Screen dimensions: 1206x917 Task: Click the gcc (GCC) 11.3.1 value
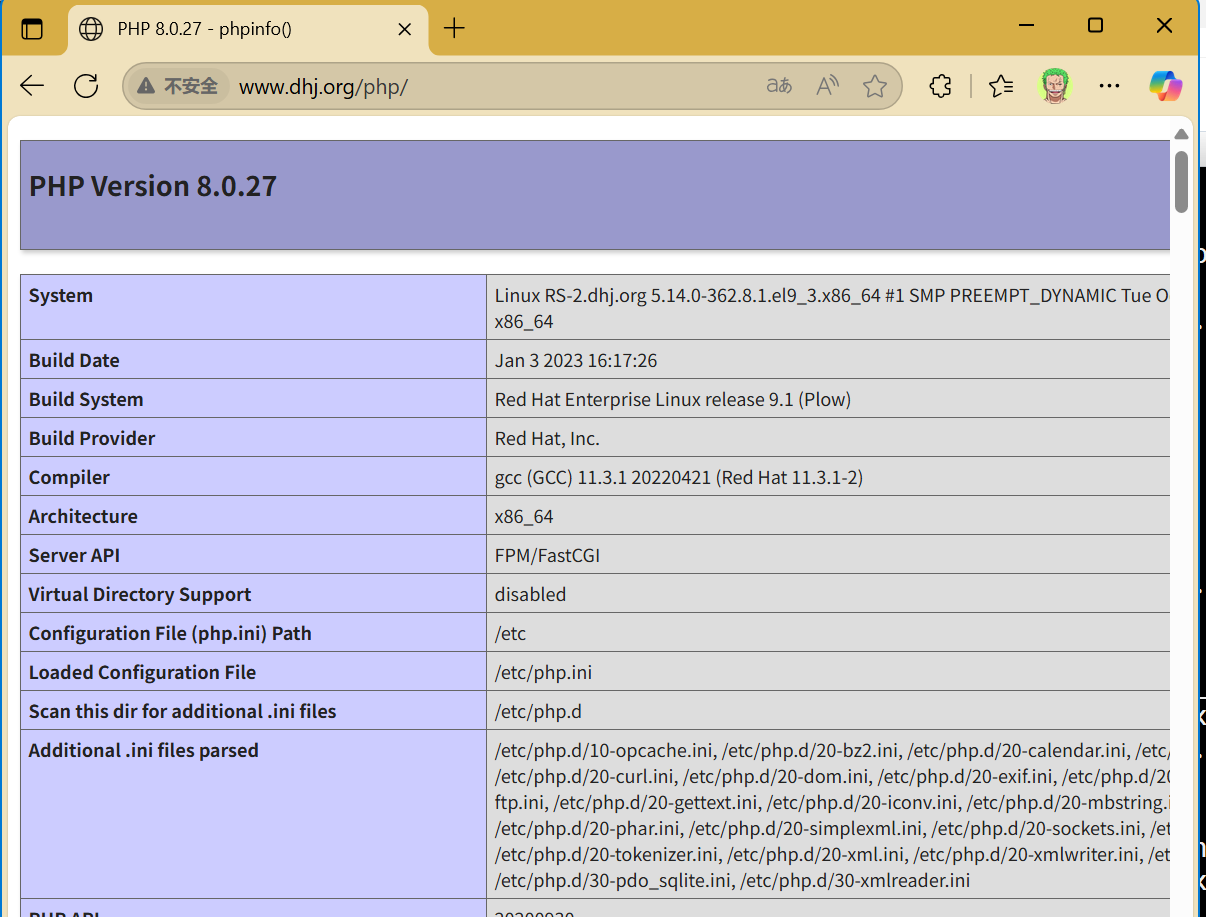[x=679, y=477]
